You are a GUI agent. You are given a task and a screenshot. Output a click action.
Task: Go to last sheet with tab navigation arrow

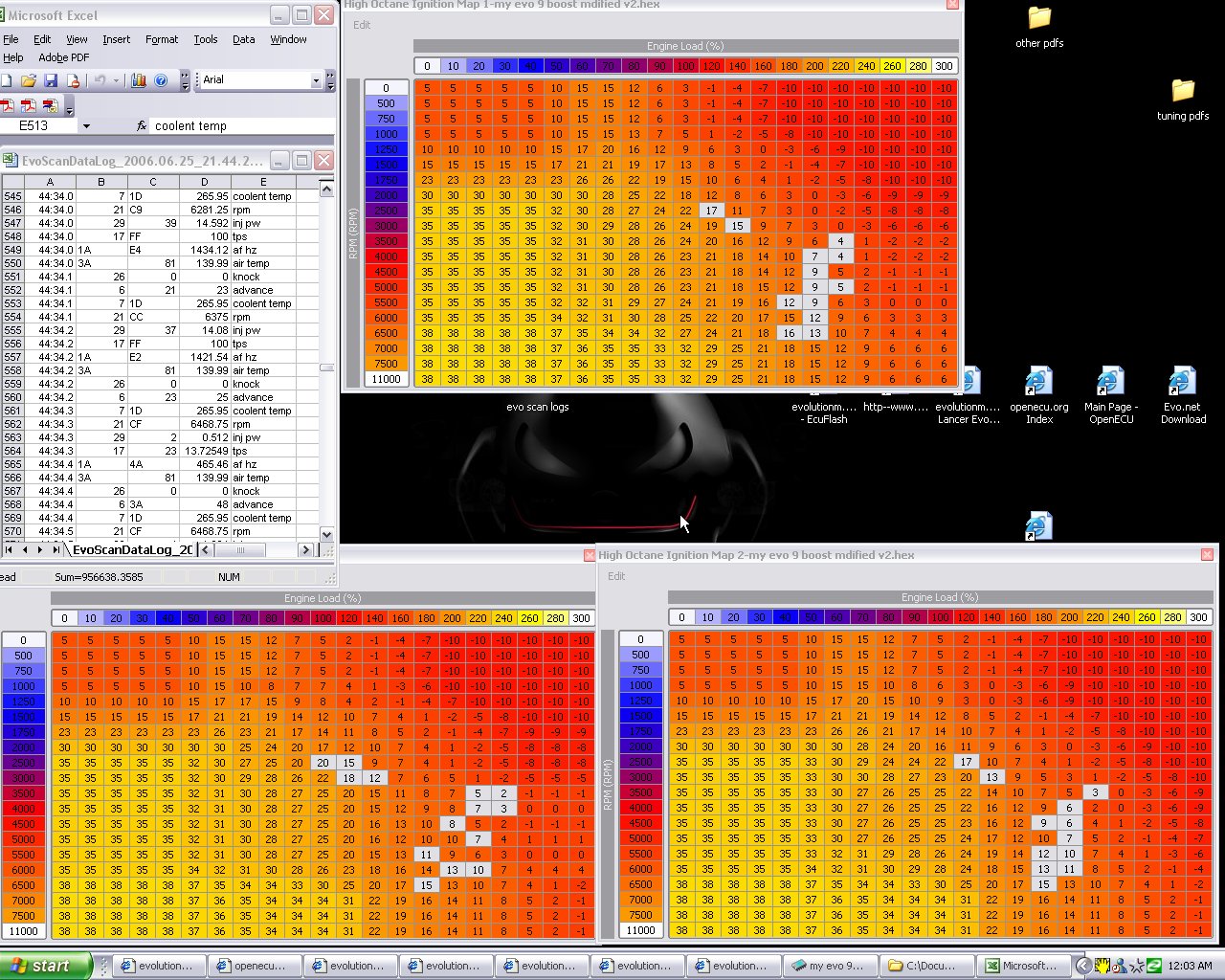[x=56, y=549]
